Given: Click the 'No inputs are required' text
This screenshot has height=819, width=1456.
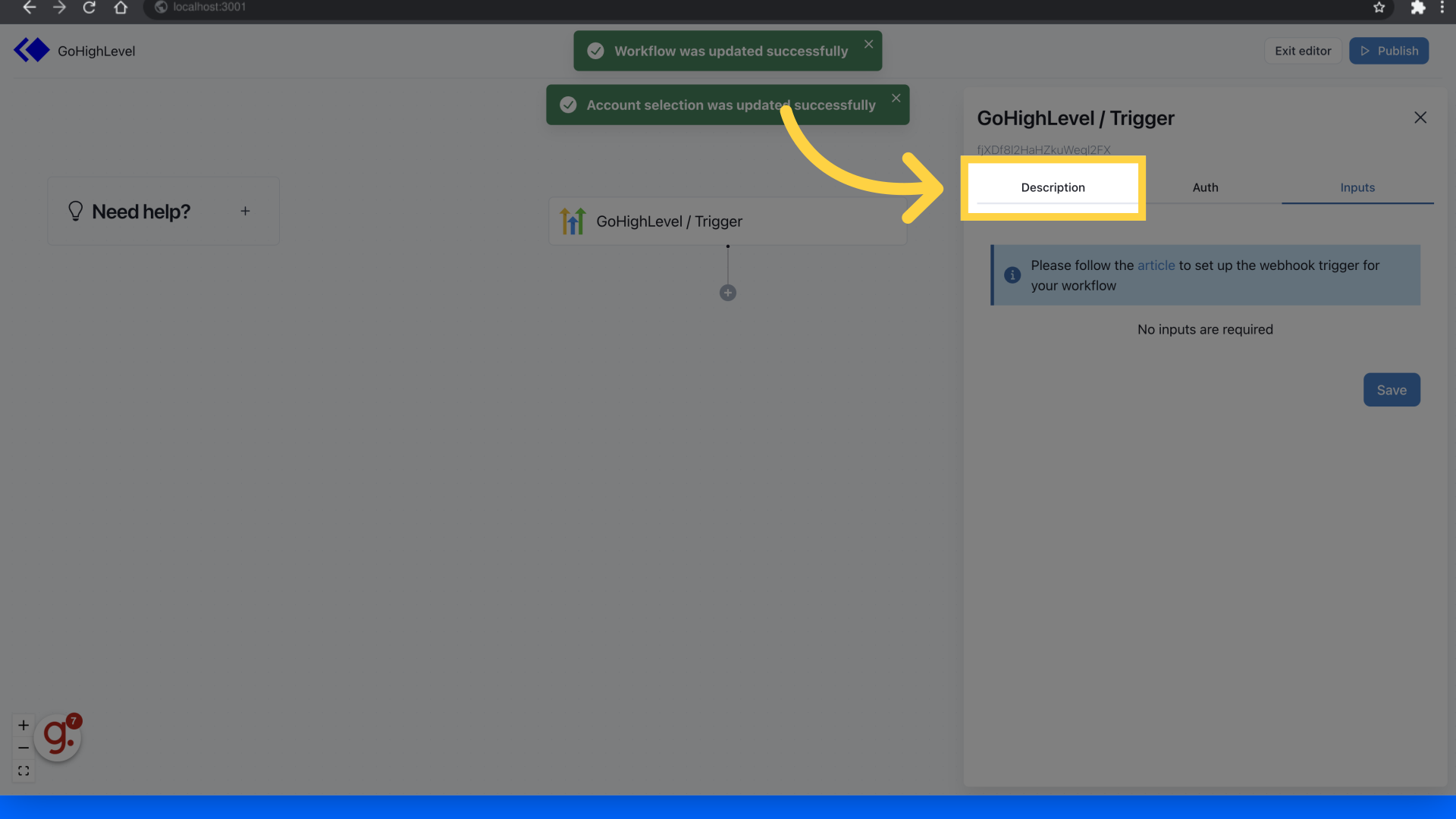Looking at the screenshot, I should (1205, 330).
